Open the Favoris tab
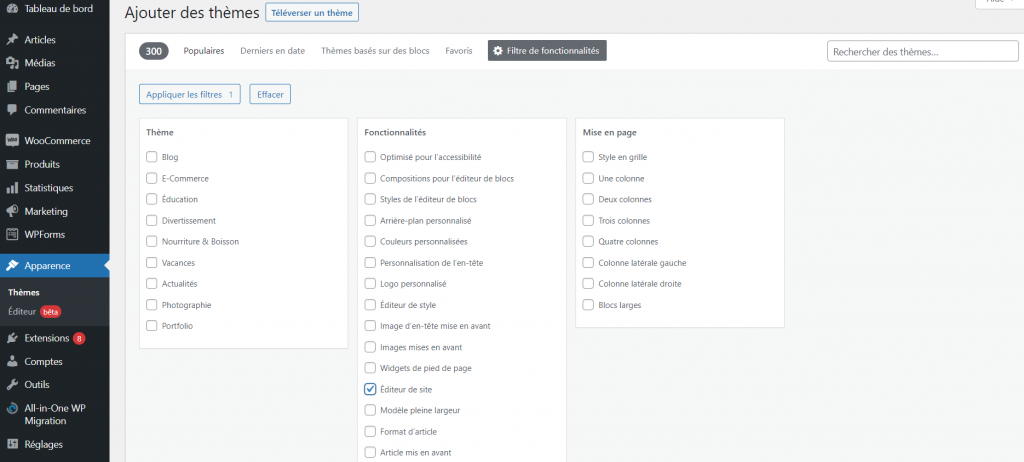 (459, 51)
